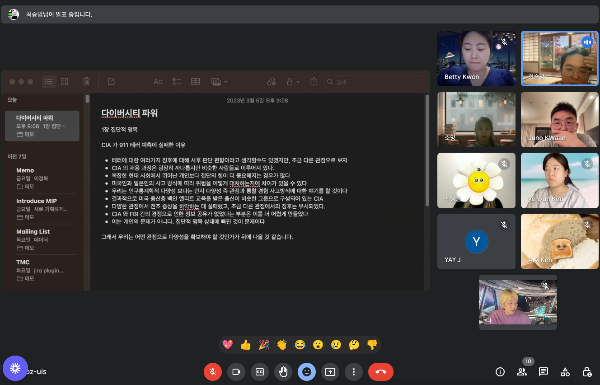The height and width of the screenshot is (385, 600).
Task: Open host controls lock icon
Action: [x=587, y=372]
